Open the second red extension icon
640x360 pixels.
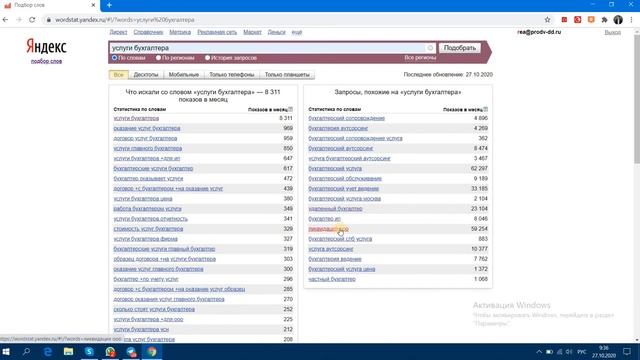[578, 20]
